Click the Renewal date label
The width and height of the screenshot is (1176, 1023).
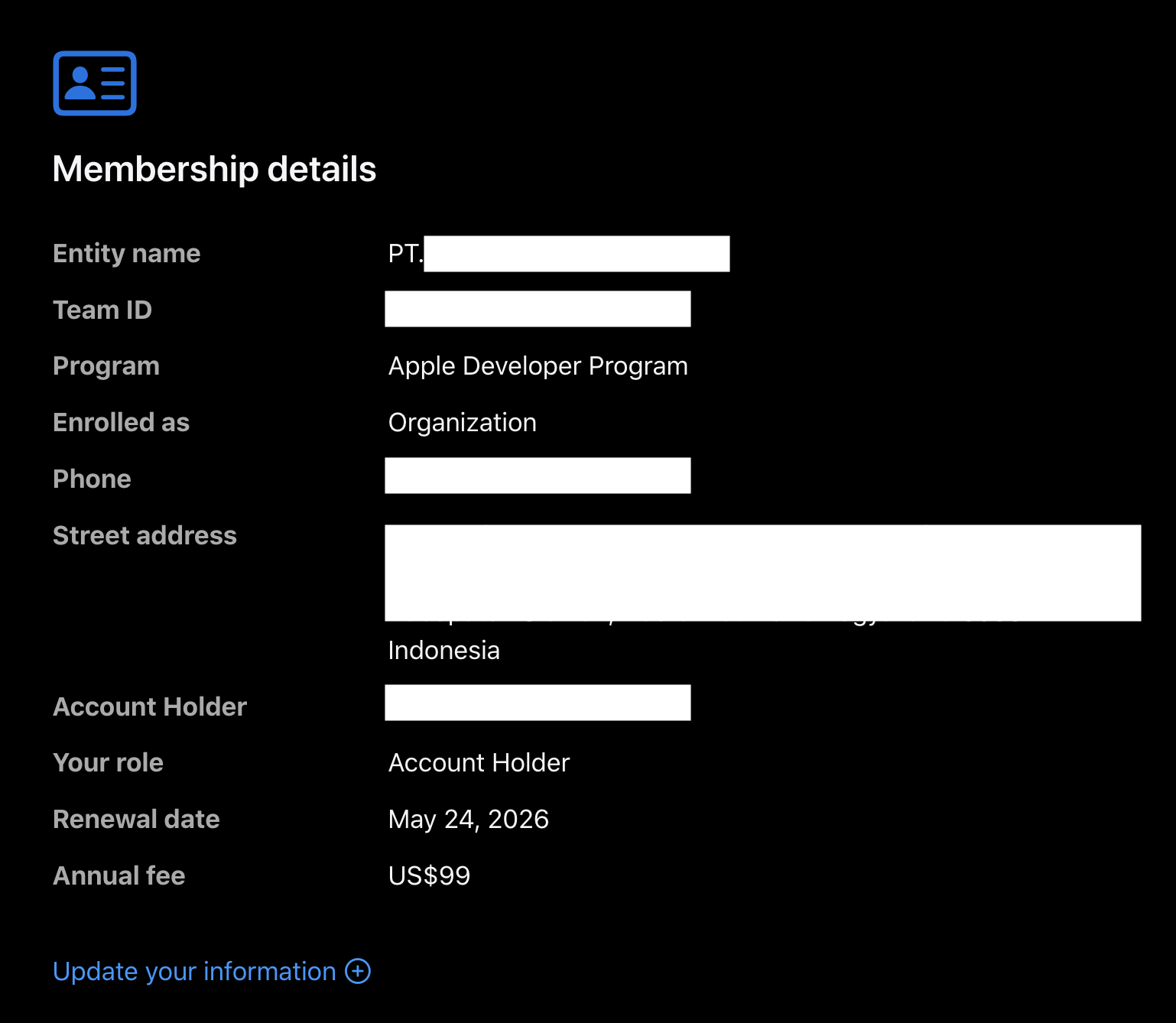pyautogui.click(x=136, y=819)
